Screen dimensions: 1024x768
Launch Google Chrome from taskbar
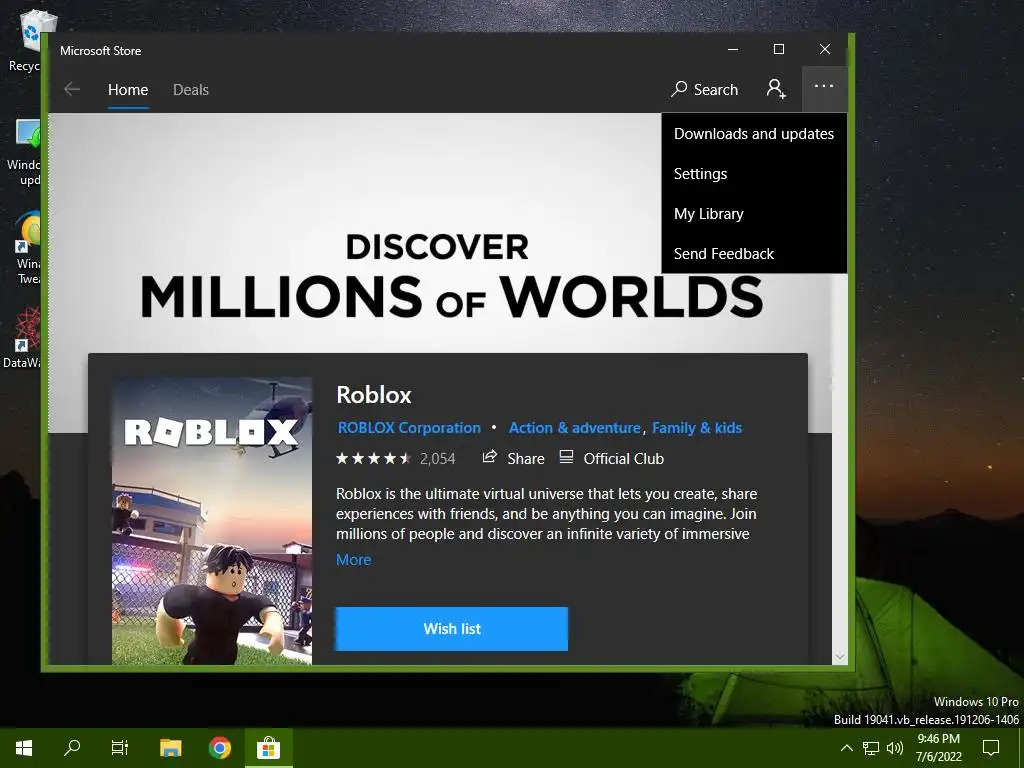click(x=220, y=748)
